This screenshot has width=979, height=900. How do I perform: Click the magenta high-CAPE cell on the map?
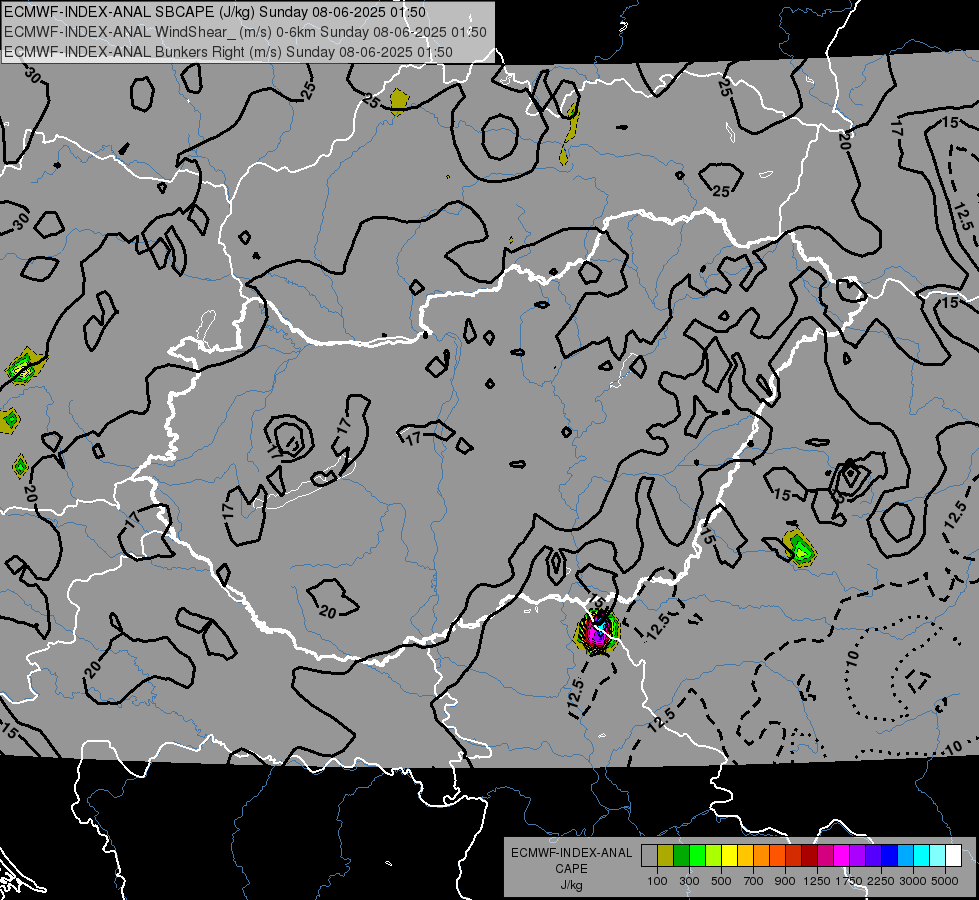(598, 633)
